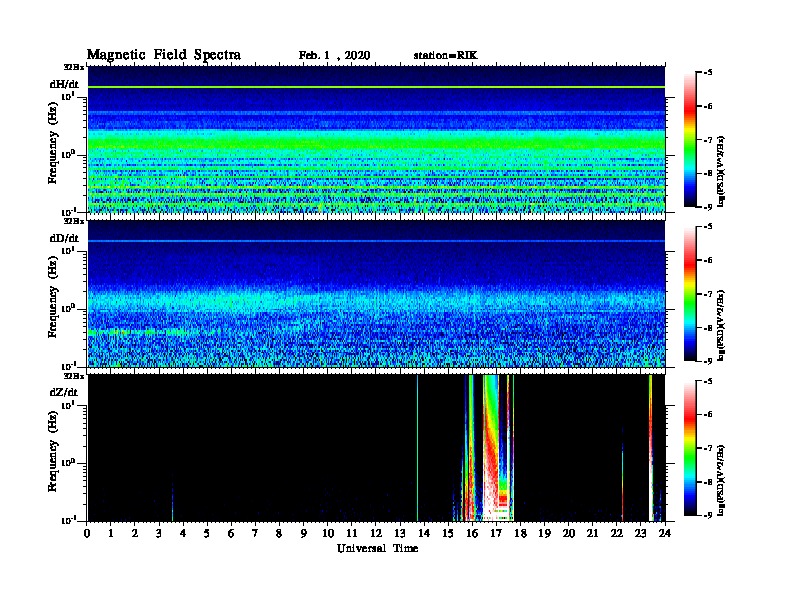Click the thin red spike near hour 22 in dZ/dt
The width and height of the screenshot is (792, 612).
pos(622,480)
